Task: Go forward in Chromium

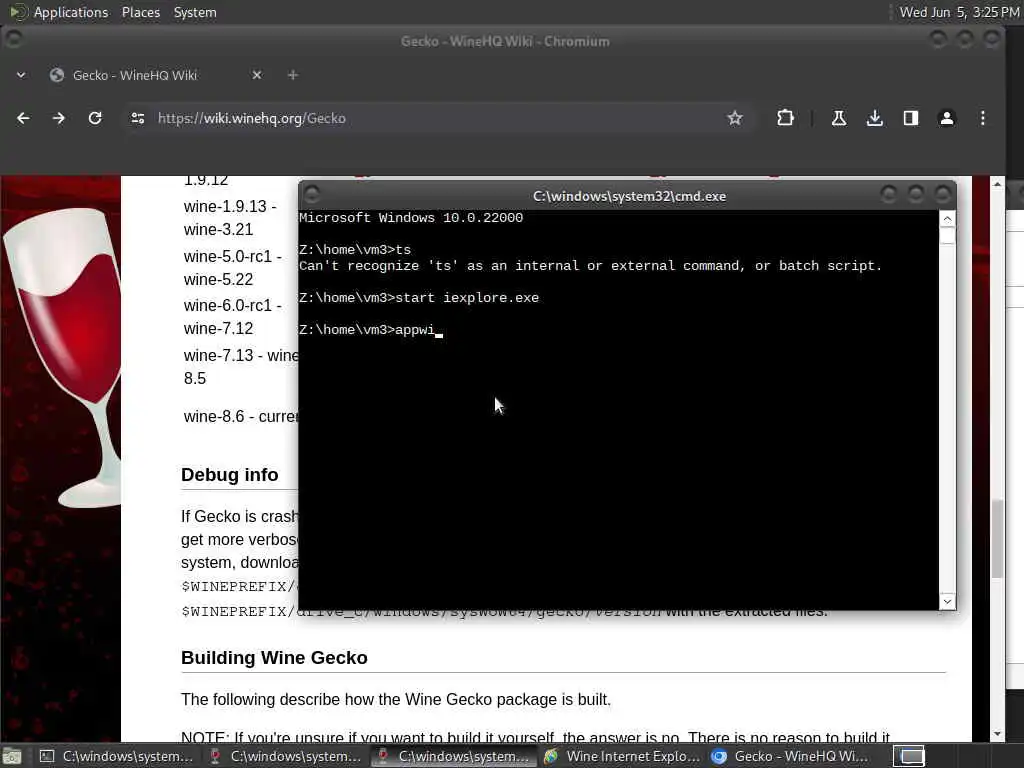Action: (x=59, y=118)
